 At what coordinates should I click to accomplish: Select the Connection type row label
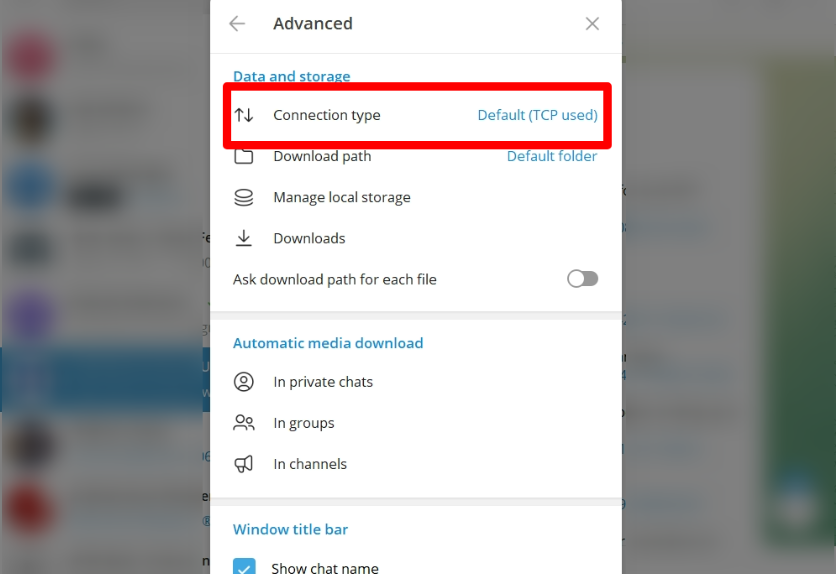click(x=327, y=115)
